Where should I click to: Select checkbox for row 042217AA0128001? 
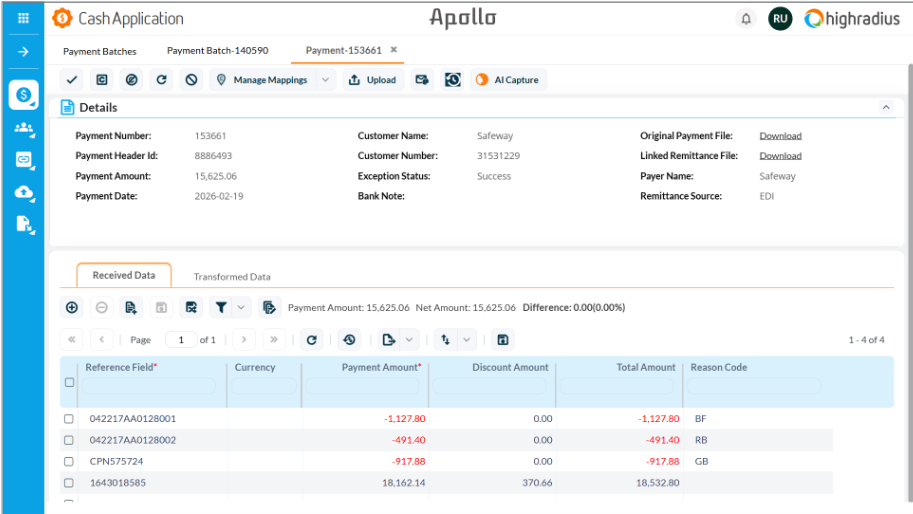tap(69, 419)
